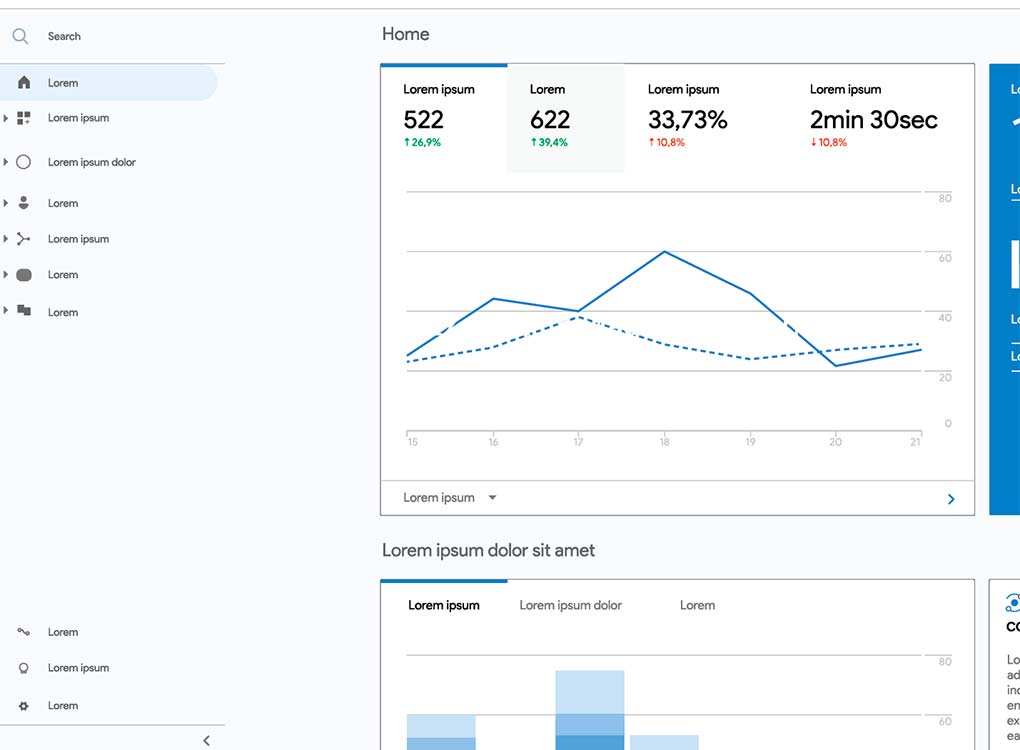Click the circle icon next to Lorem ipsum dolor
The image size is (1020, 750).
click(23, 162)
